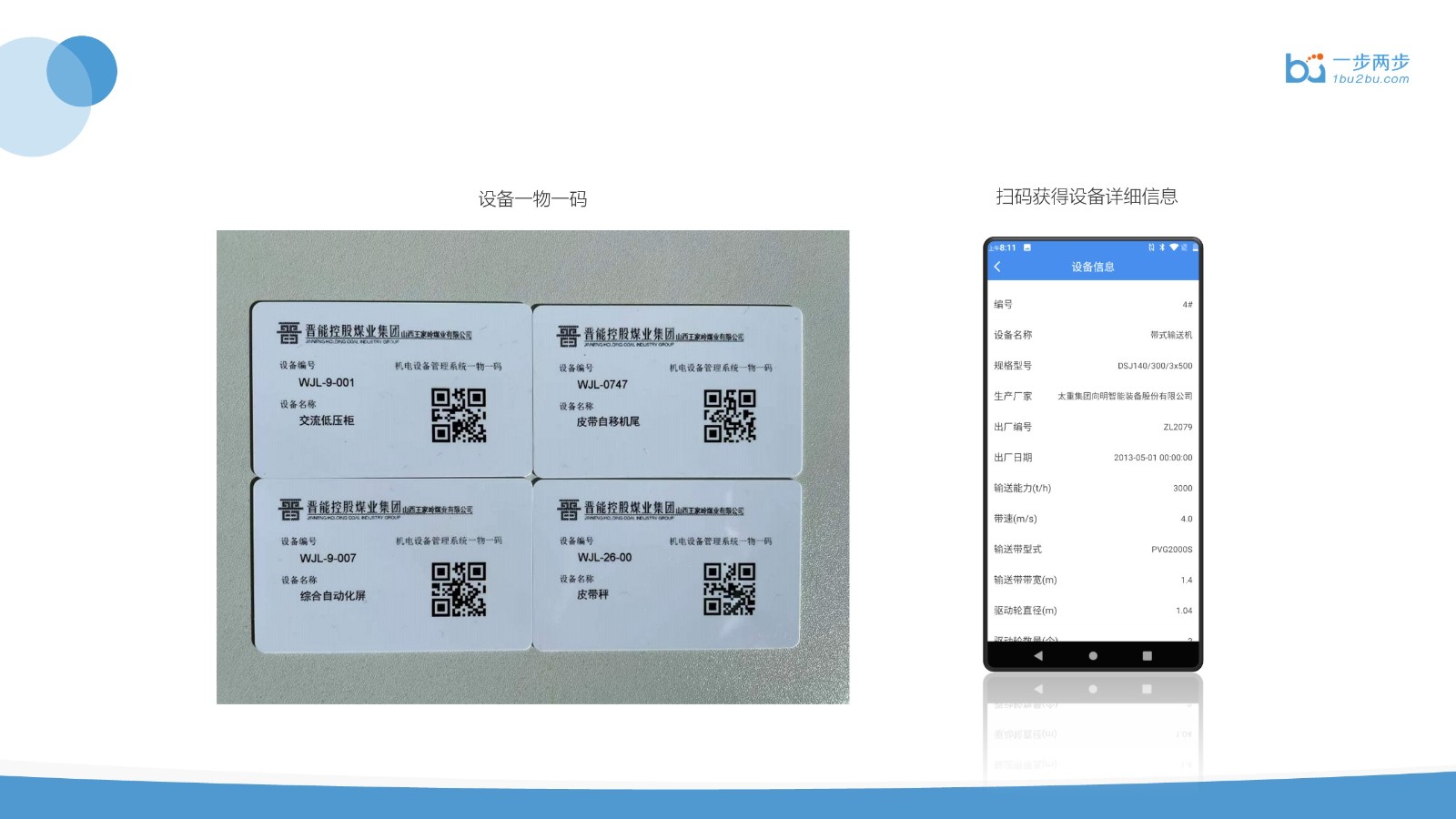Select the PVG2000S value
This screenshot has height=819, width=1456.
click(x=1172, y=550)
